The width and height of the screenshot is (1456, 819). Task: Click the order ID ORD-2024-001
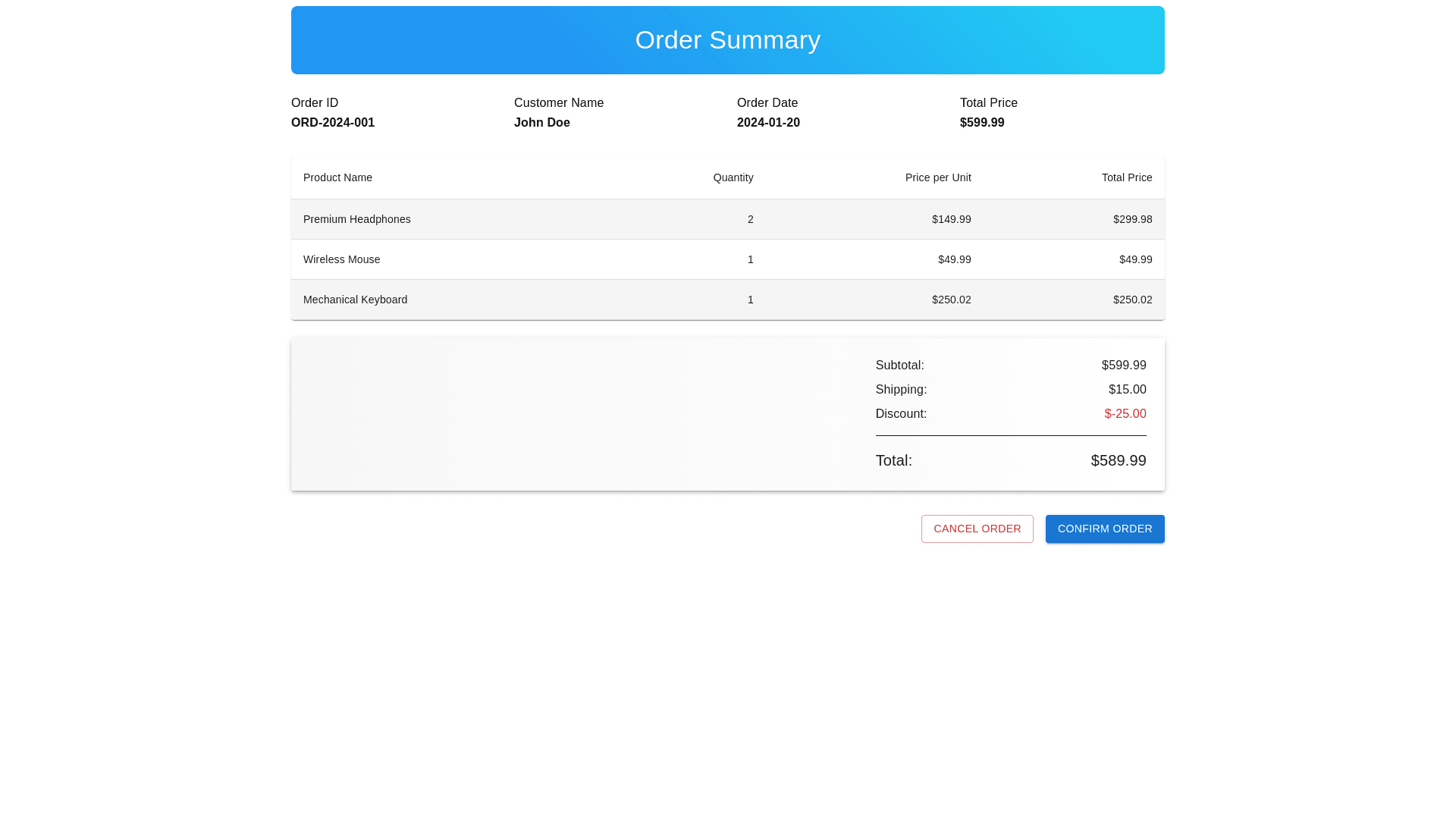[333, 123]
